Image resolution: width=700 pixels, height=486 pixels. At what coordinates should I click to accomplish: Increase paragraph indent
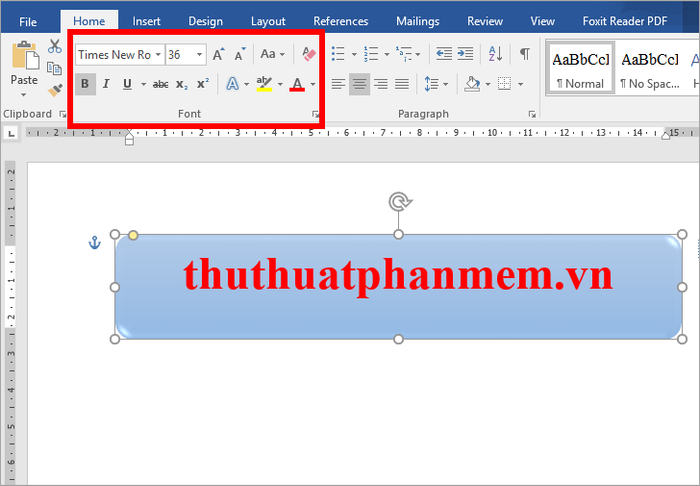coord(465,54)
